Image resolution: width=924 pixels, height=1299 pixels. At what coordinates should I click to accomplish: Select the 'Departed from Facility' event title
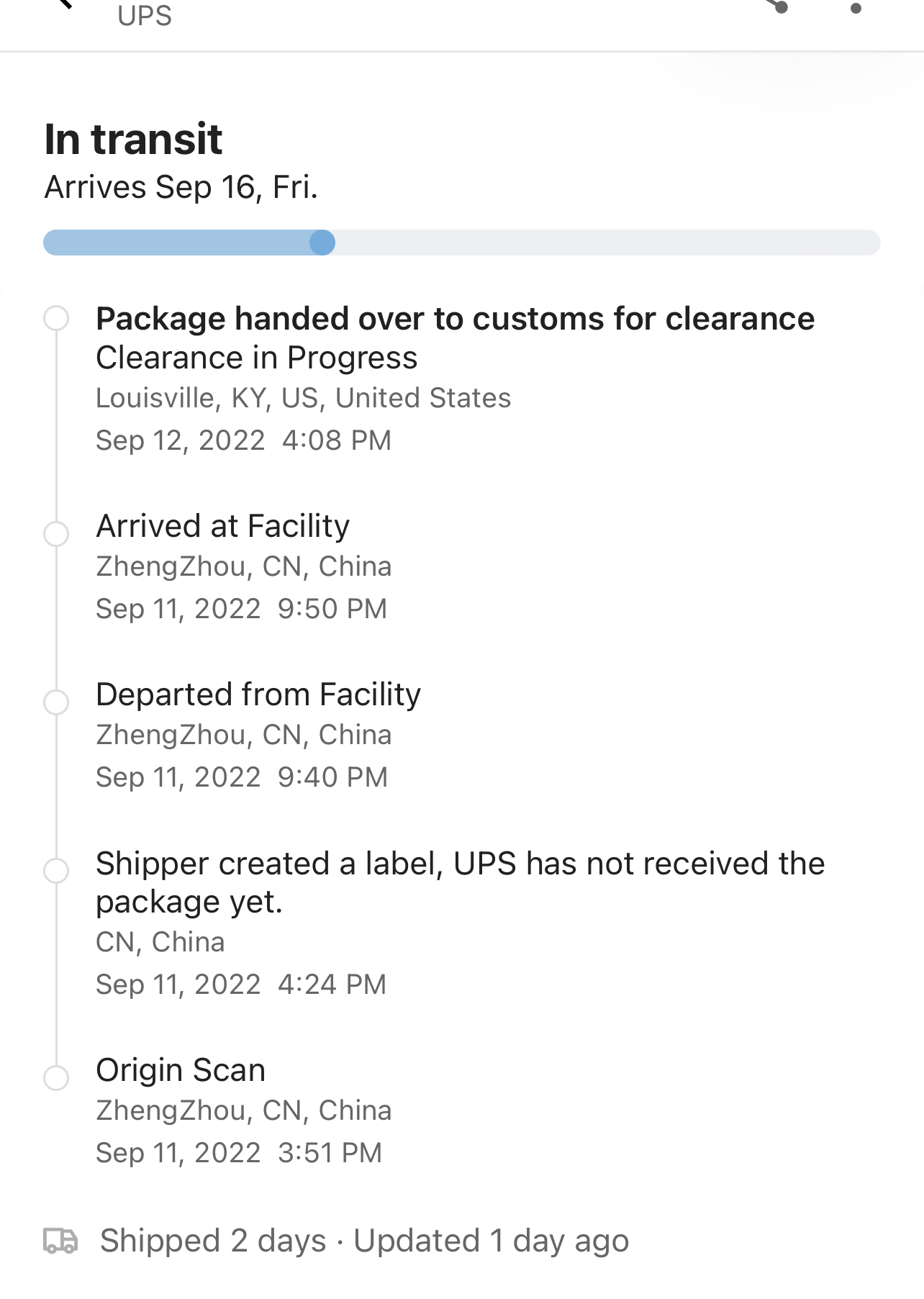tap(258, 694)
